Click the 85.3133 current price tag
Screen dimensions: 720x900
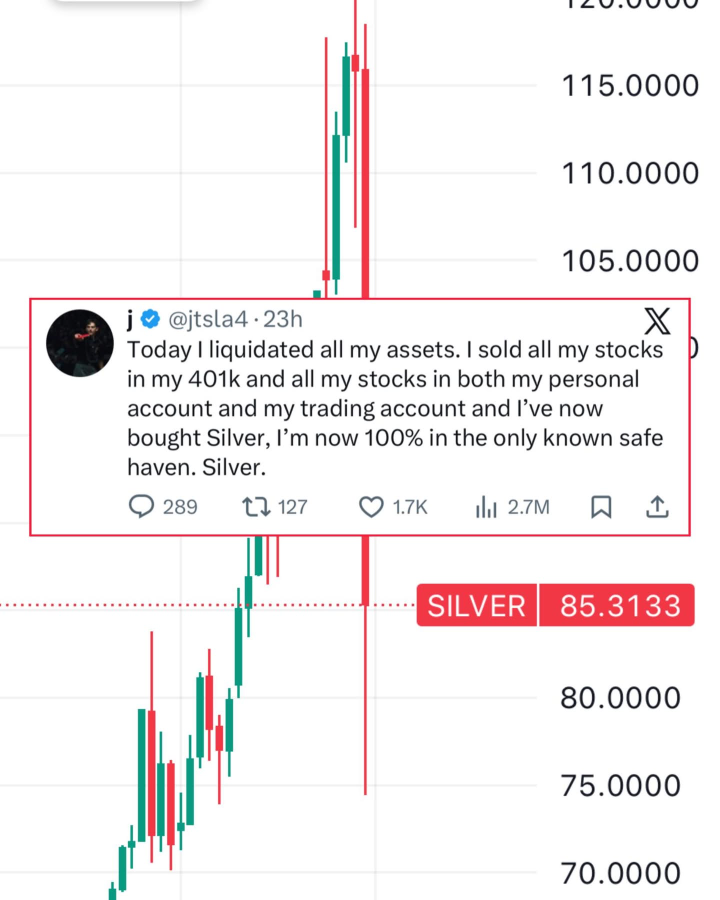[x=619, y=605]
